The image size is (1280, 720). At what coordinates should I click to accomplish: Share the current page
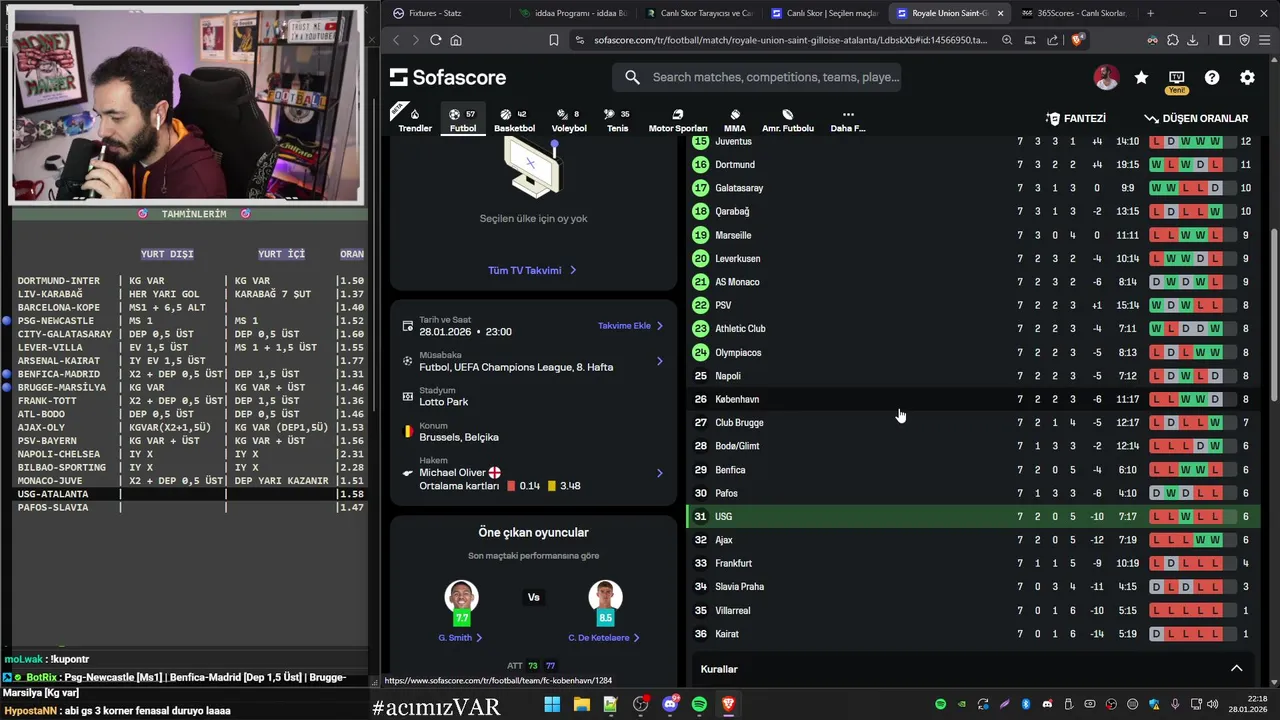[1052, 40]
